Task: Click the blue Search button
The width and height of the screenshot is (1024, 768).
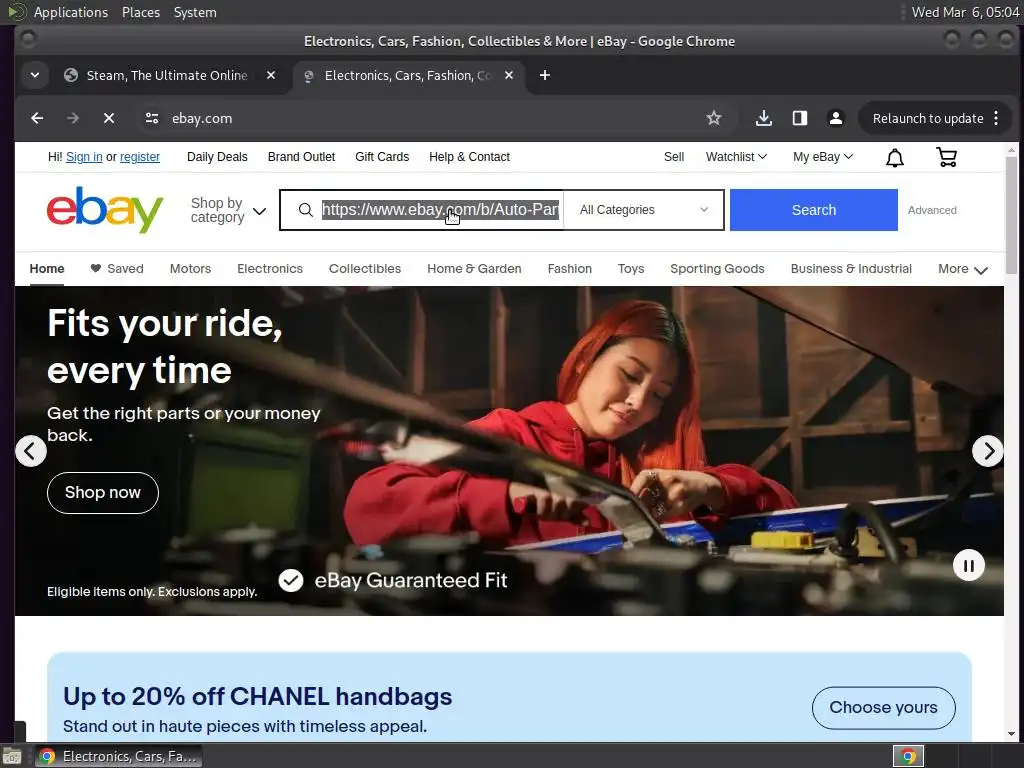Action: click(x=814, y=210)
